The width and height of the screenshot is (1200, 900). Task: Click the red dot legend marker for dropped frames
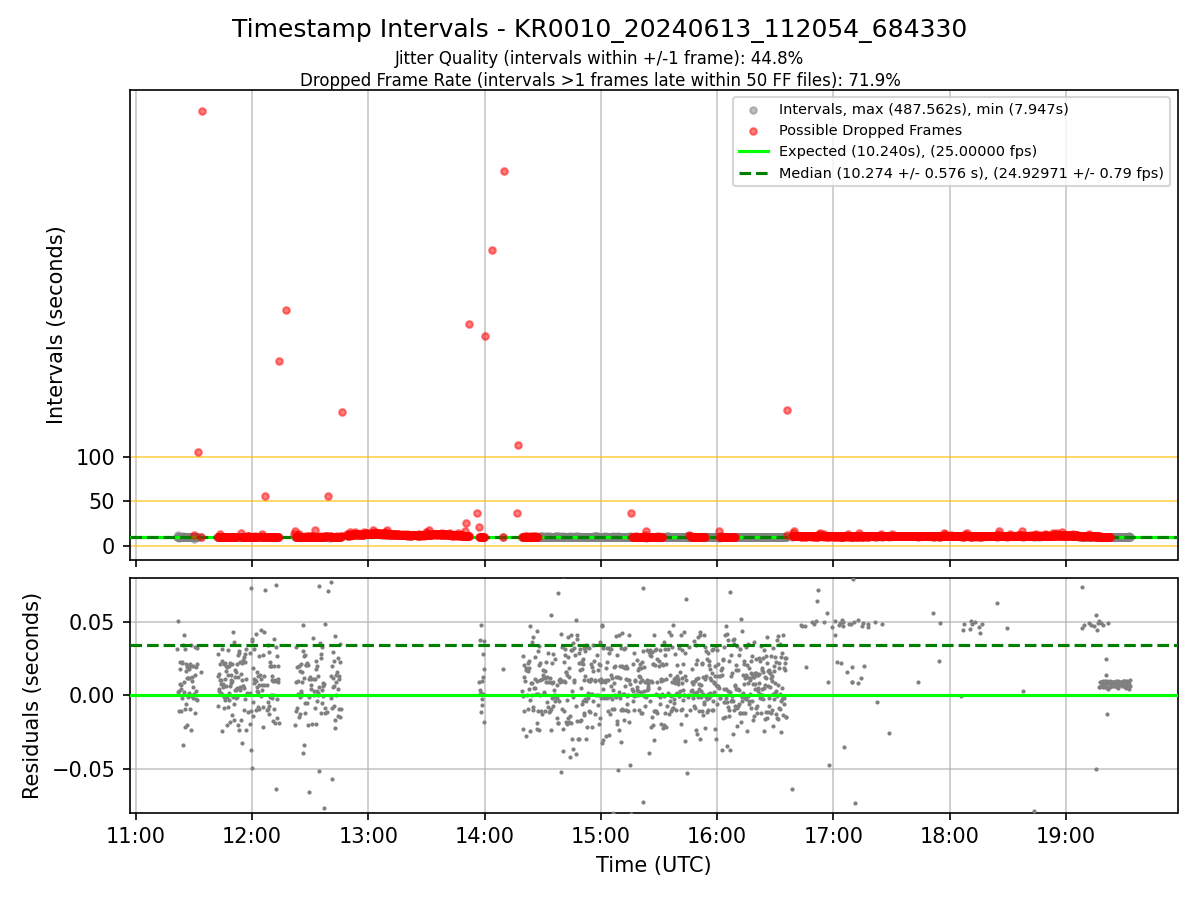coord(754,130)
